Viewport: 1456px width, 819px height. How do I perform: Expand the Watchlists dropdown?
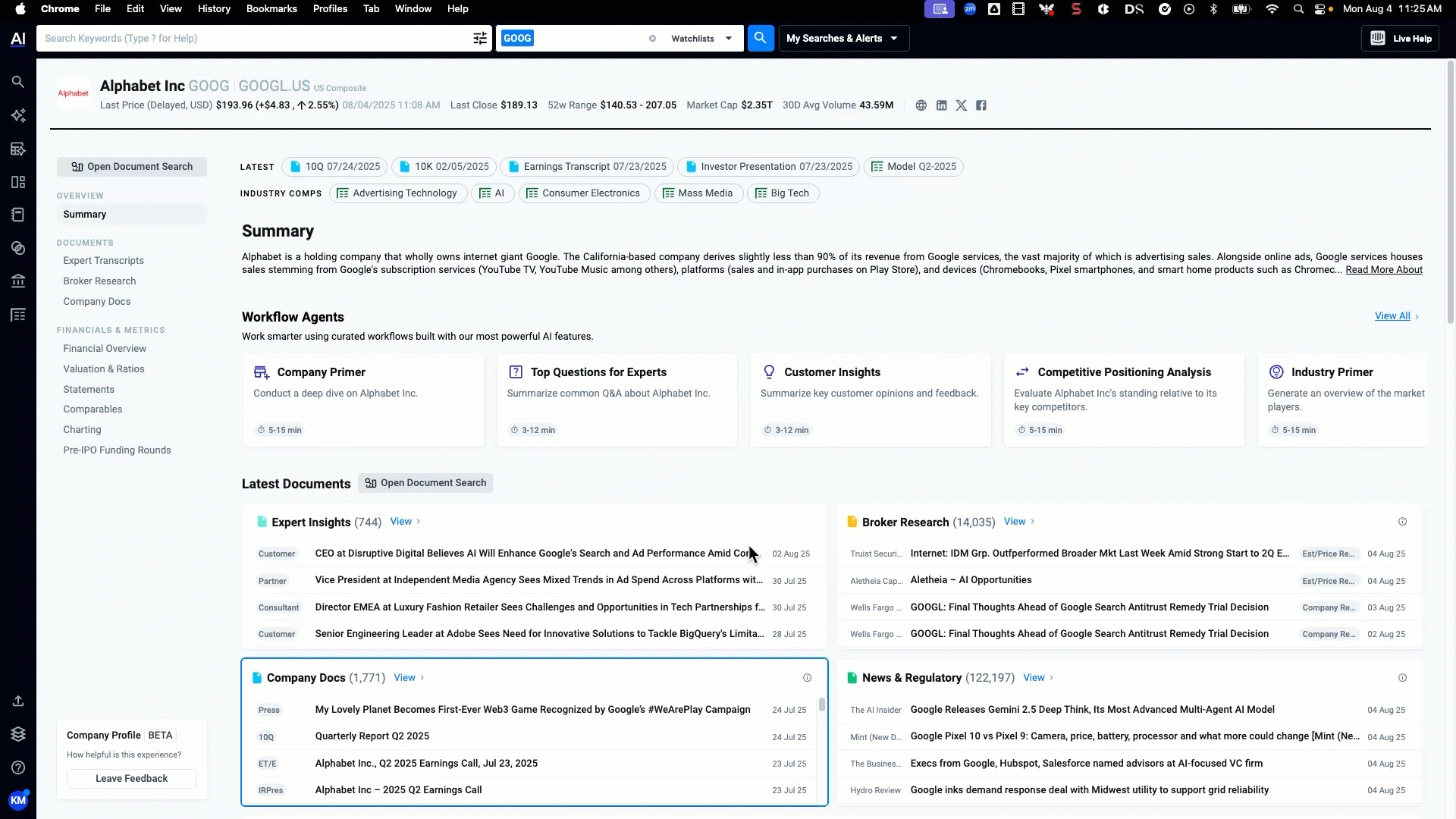coord(701,39)
